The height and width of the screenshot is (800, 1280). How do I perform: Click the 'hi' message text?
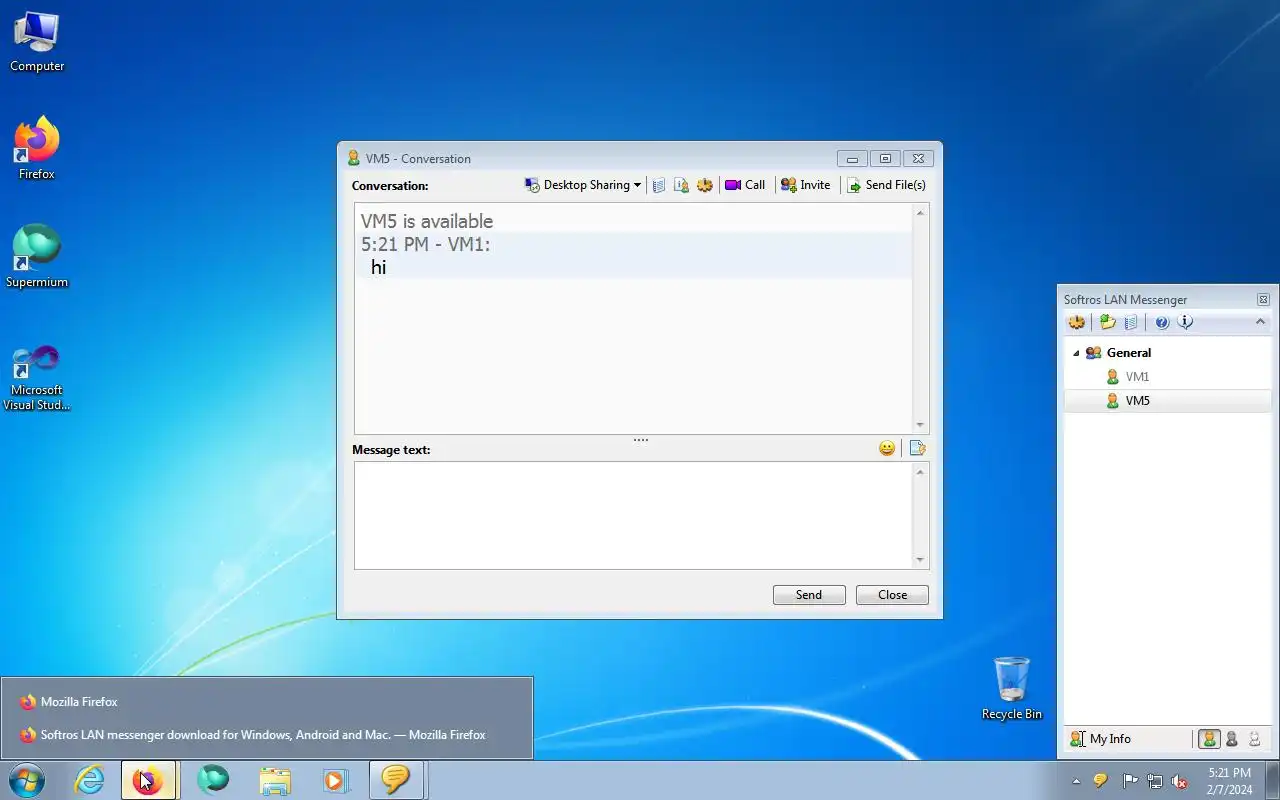pyautogui.click(x=378, y=267)
